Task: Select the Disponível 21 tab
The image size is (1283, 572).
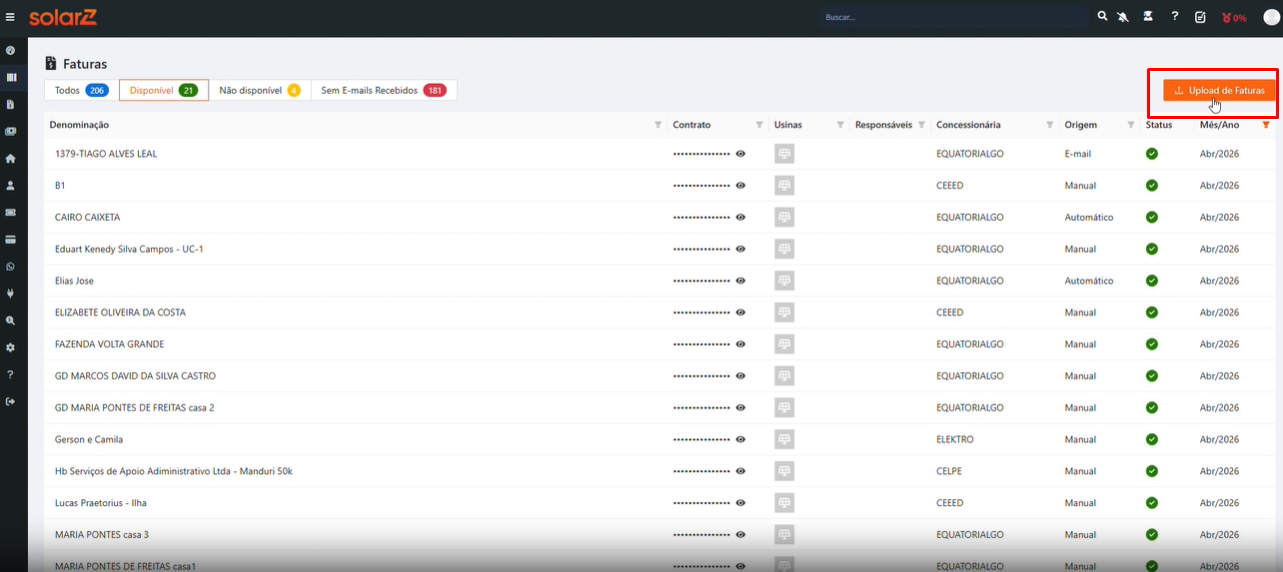Action: [x=164, y=90]
